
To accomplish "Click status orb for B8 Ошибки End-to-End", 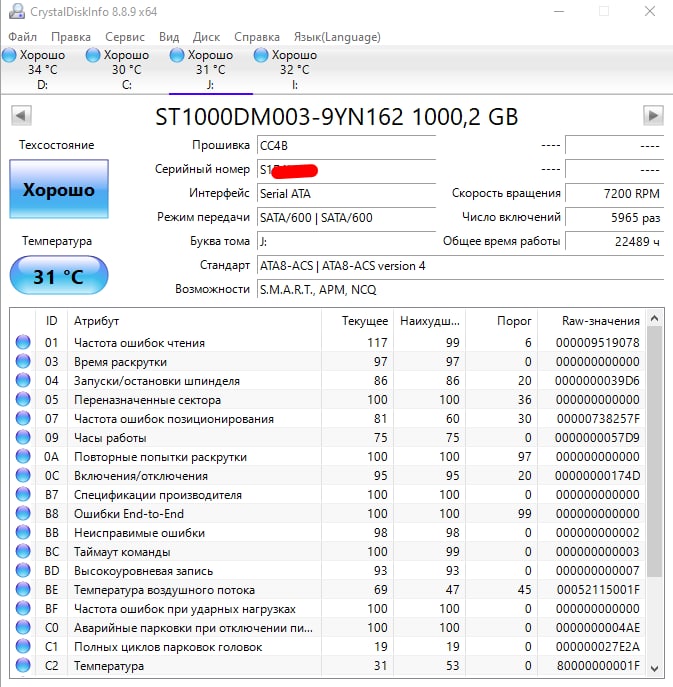I will coord(23,513).
